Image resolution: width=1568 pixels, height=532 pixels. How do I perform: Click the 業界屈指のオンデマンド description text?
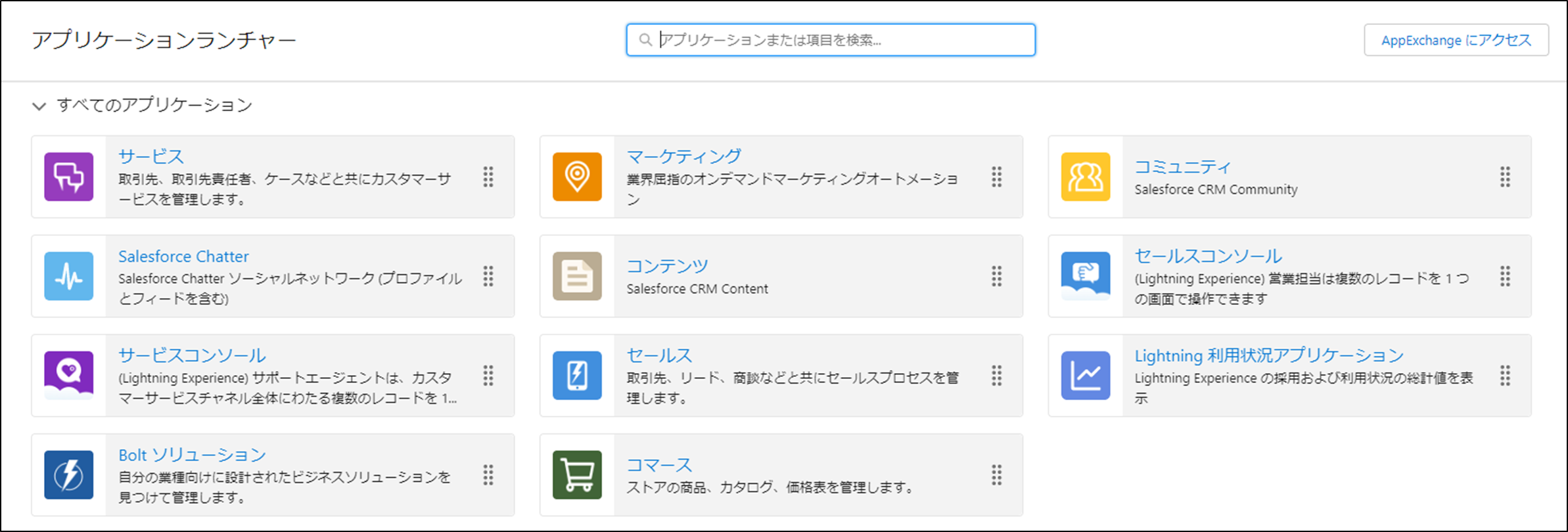[x=793, y=189]
